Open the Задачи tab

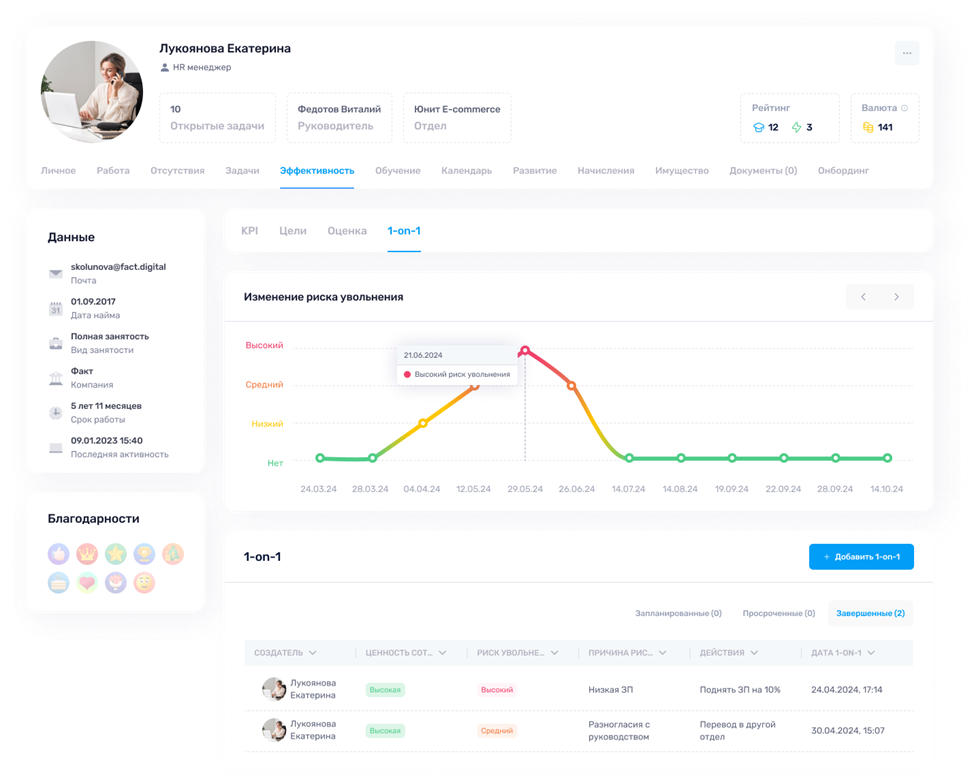[x=242, y=171]
